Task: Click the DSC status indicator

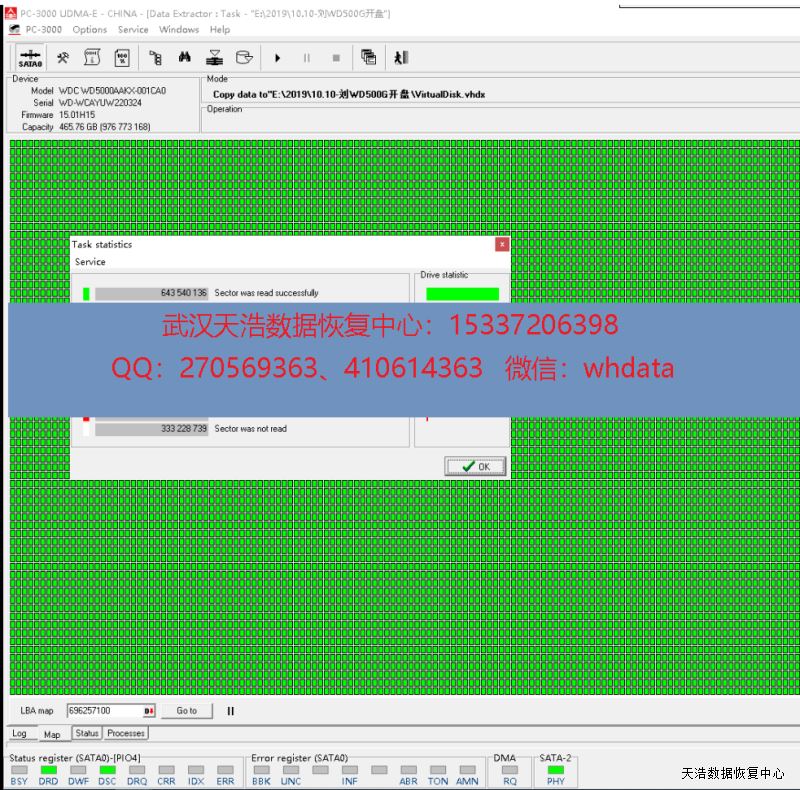Action: 107,770
